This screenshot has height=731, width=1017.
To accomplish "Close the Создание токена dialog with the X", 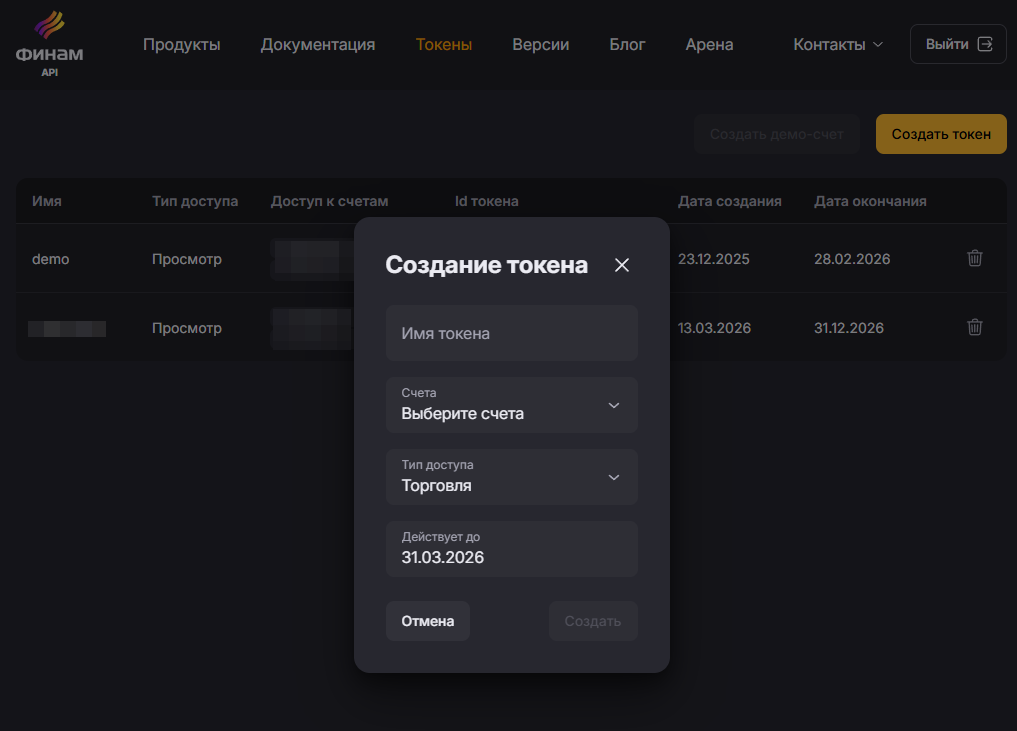I will pos(622,265).
